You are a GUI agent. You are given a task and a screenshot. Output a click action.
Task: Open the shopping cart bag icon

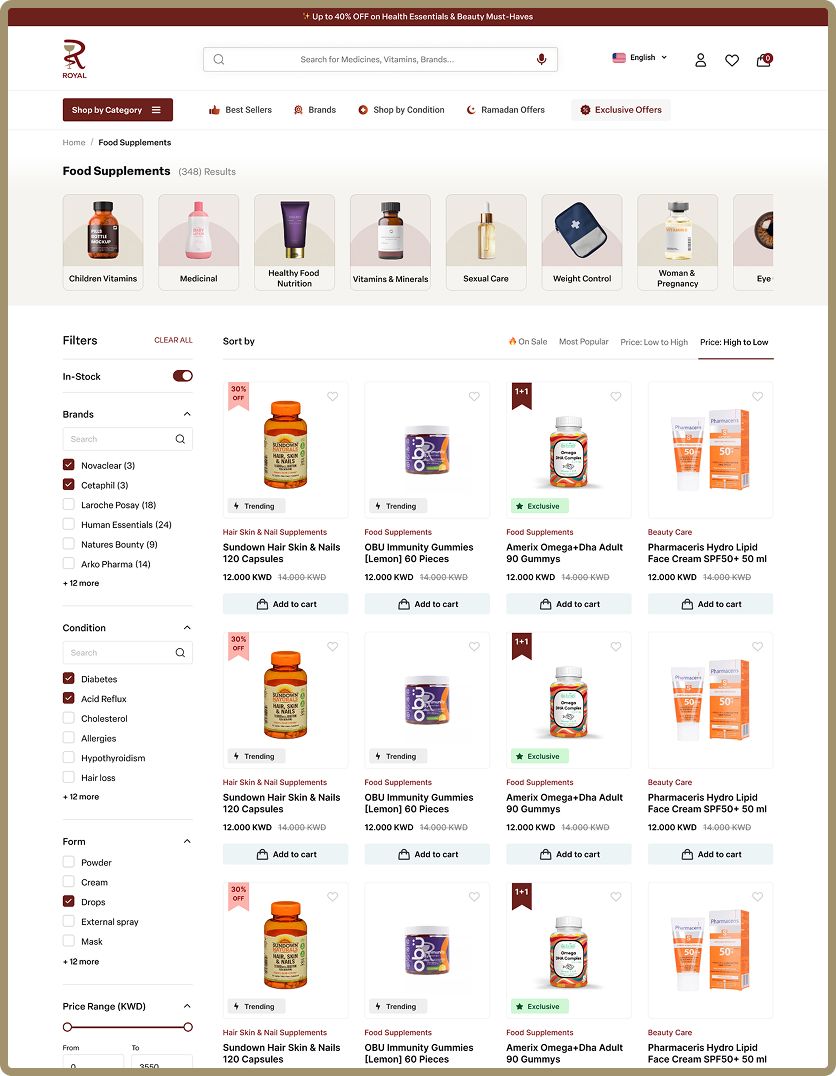[x=764, y=60]
